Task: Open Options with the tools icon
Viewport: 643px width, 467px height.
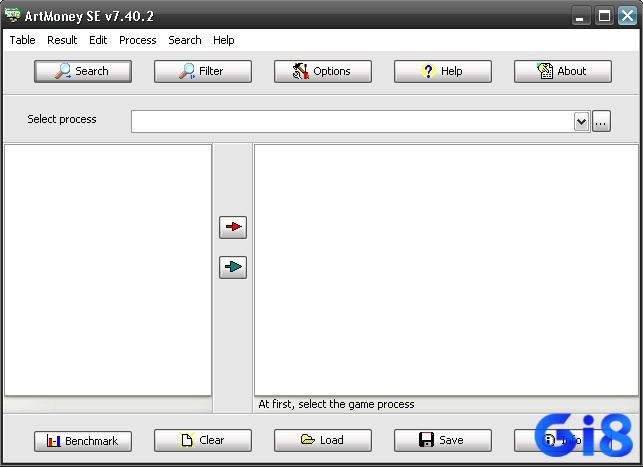Action: 323,71
